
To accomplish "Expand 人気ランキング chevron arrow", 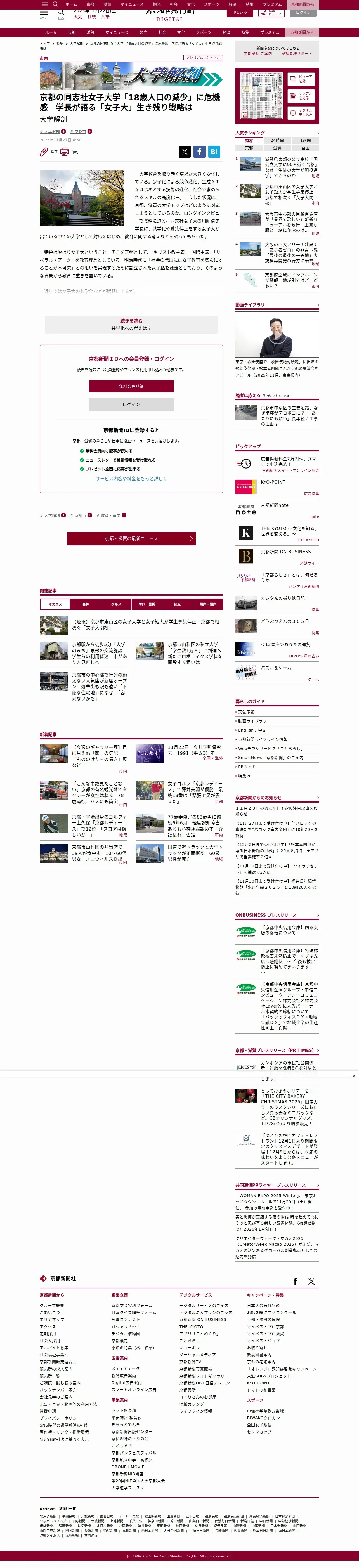I will 318,133.
